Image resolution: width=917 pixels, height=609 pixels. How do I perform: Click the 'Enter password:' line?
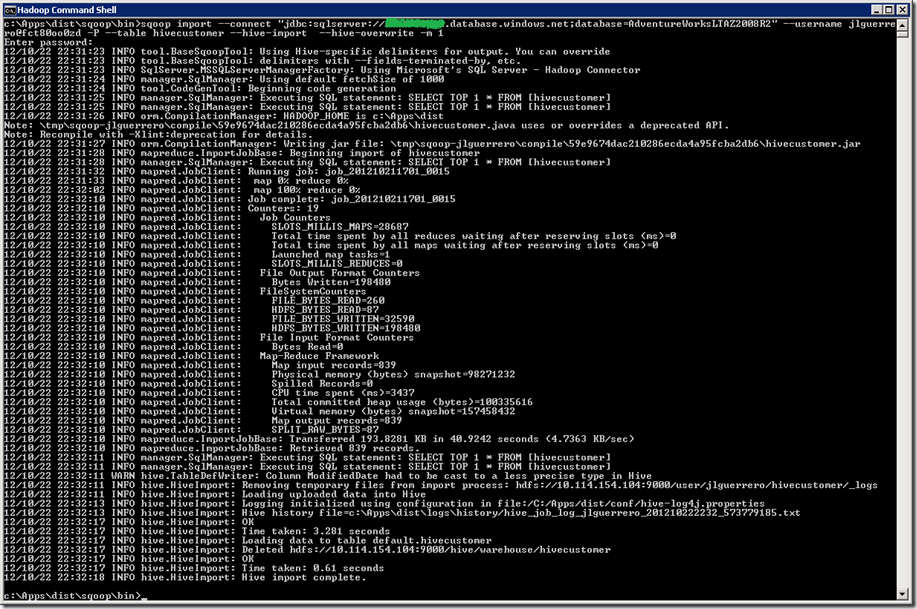click(x=48, y=42)
